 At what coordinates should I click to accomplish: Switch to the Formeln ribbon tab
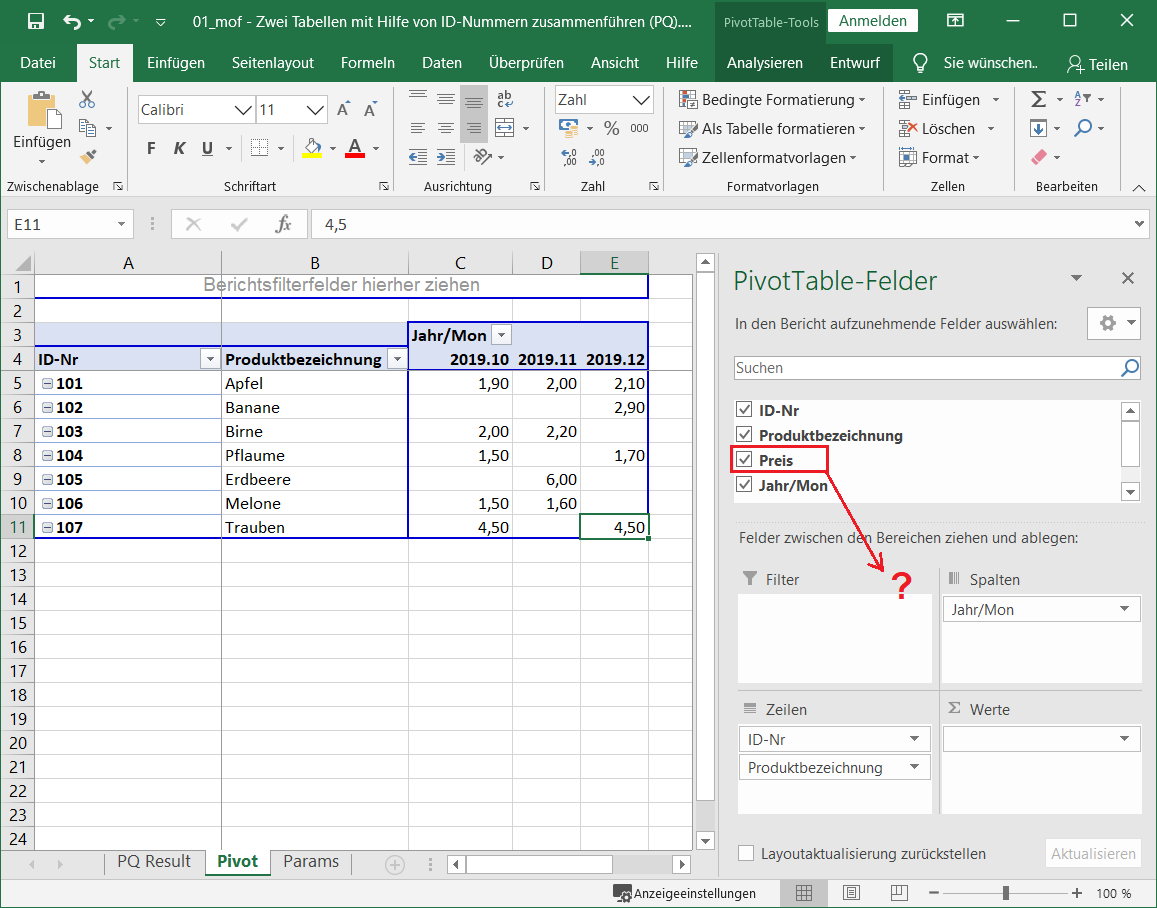click(367, 63)
